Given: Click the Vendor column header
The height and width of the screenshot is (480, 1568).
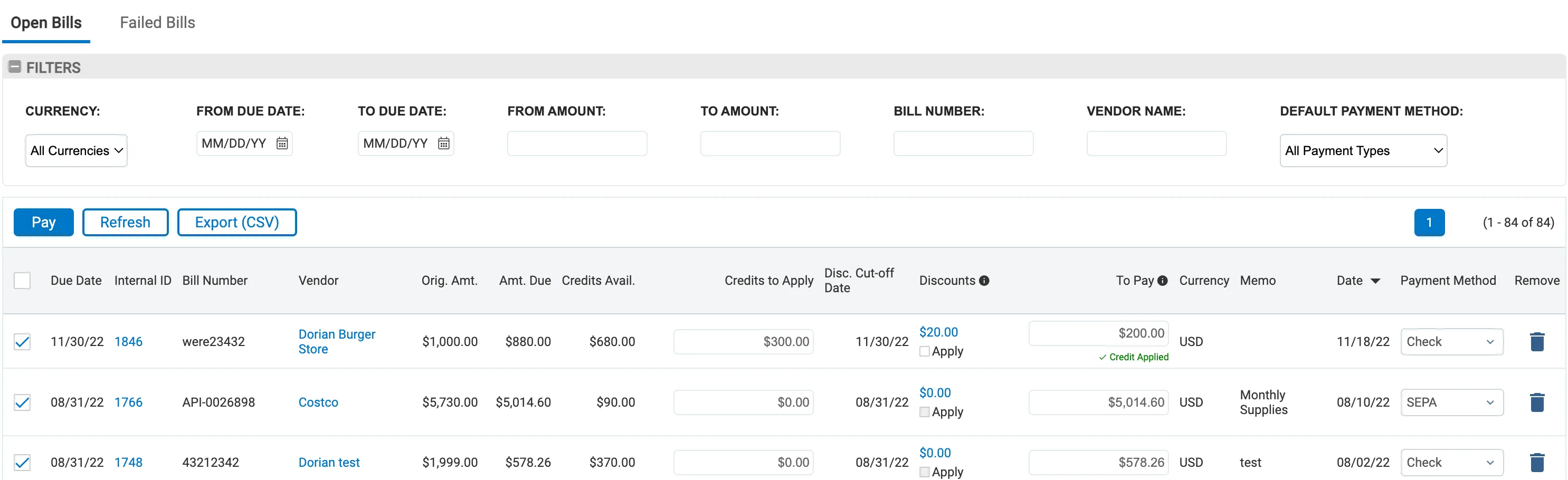Looking at the screenshot, I should pos(318,281).
